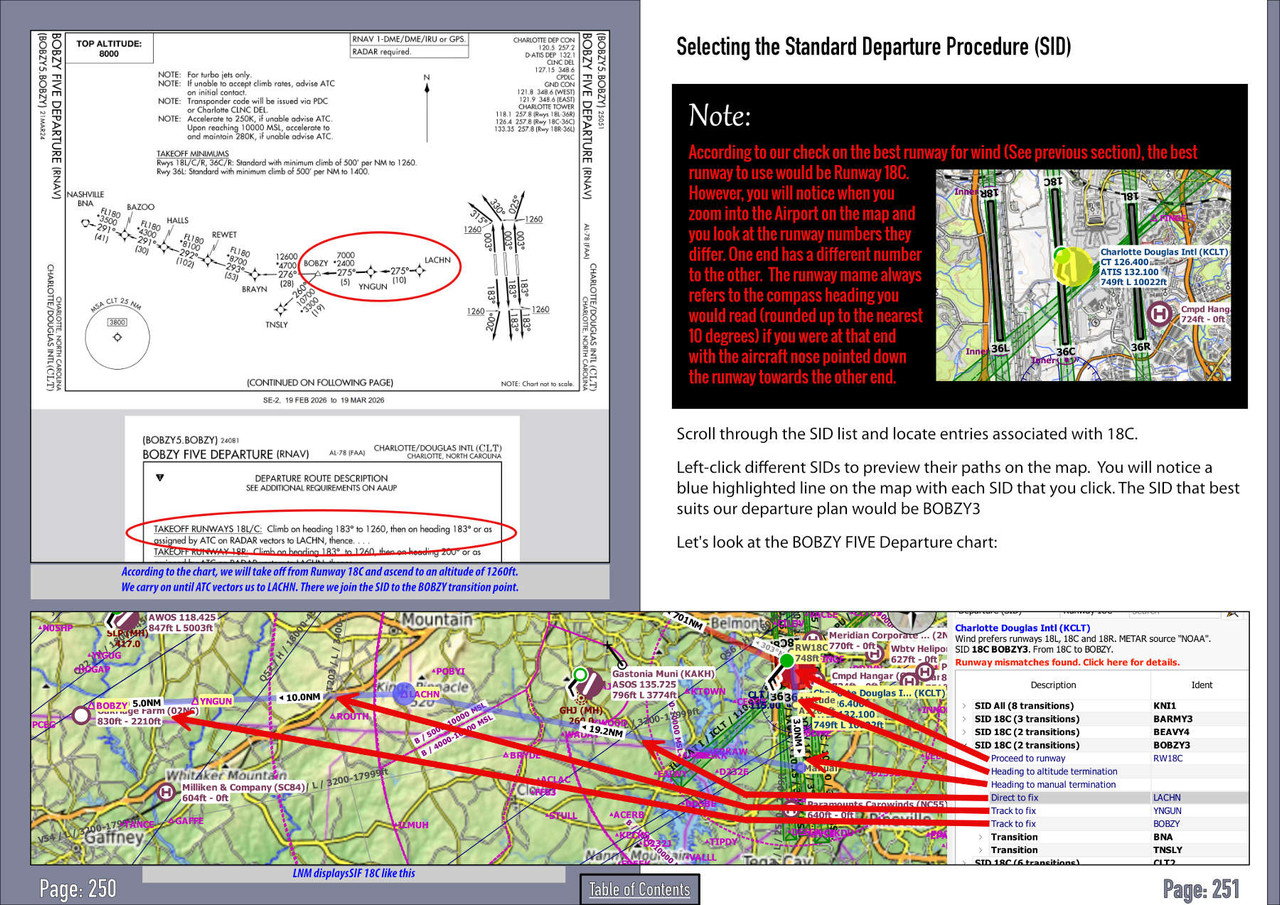Click the YNGUN ident cell
1280x905 pixels.
(x=1167, y=811)
